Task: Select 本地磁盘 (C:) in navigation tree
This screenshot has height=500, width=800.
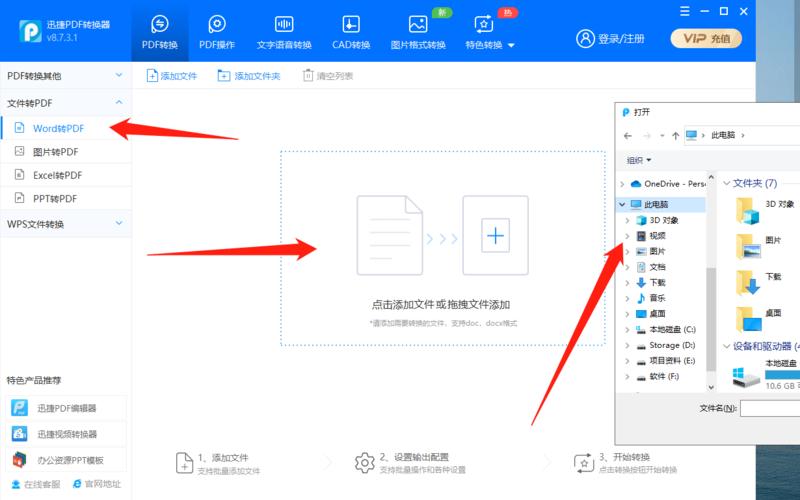Action: [x=672, y=330]
